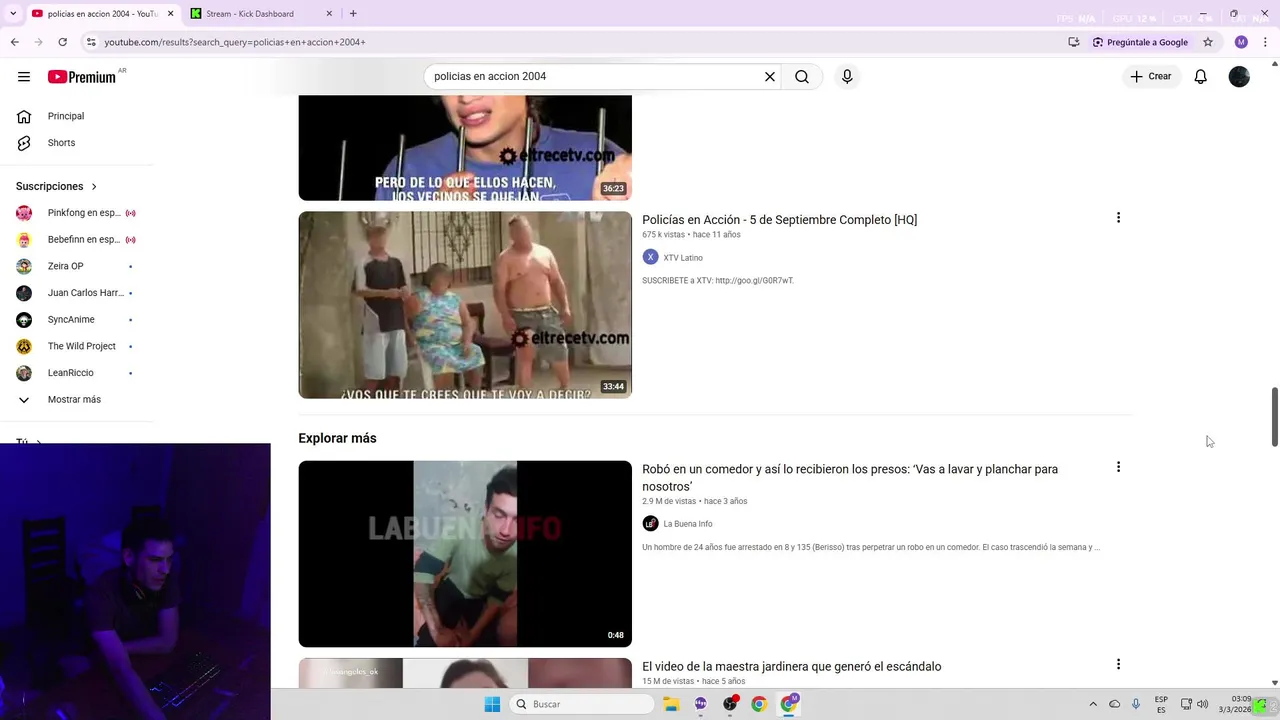
Task: Start voice search with the microphone
Action: 847,77
